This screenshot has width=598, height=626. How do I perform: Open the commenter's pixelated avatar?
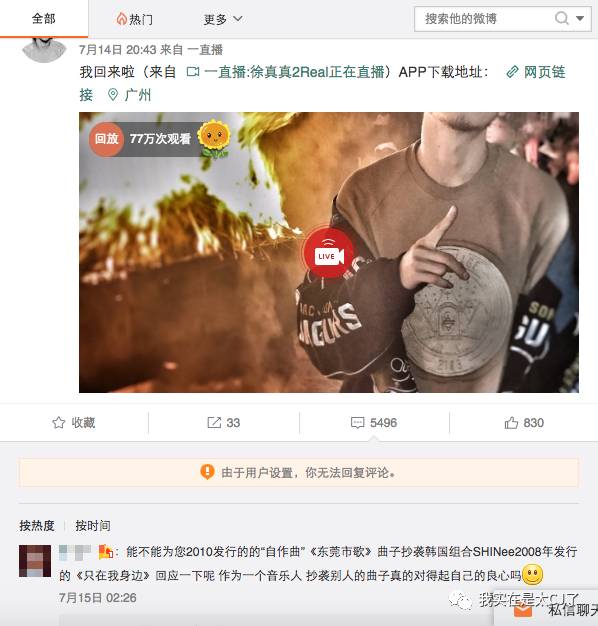click(35, 561)
